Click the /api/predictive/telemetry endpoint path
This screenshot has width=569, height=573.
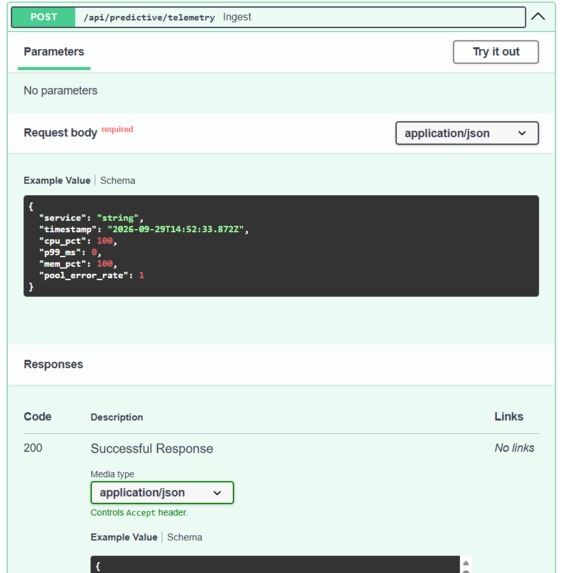(149, 18)
